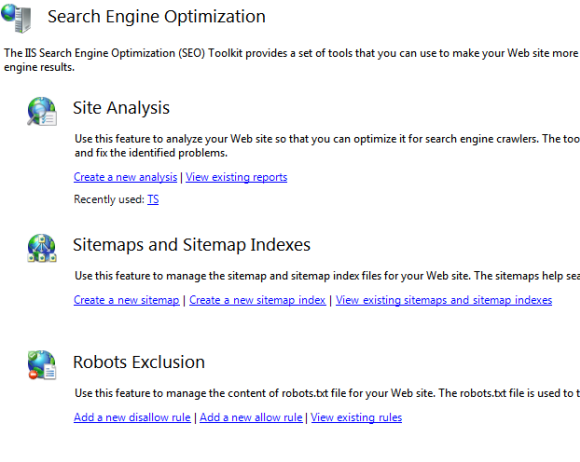Click the Recently used label
Screen dimensions: 580x462
coord(109,199)
